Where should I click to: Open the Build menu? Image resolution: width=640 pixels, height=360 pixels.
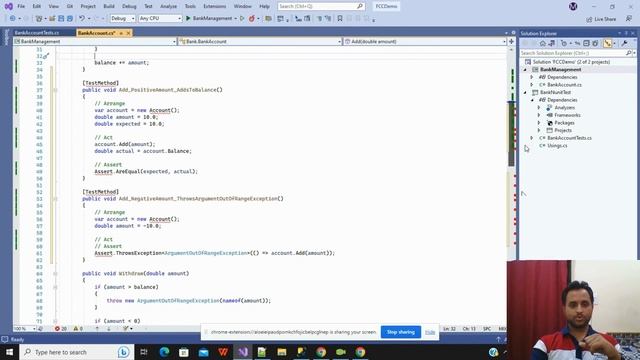[x=109, y=6]
